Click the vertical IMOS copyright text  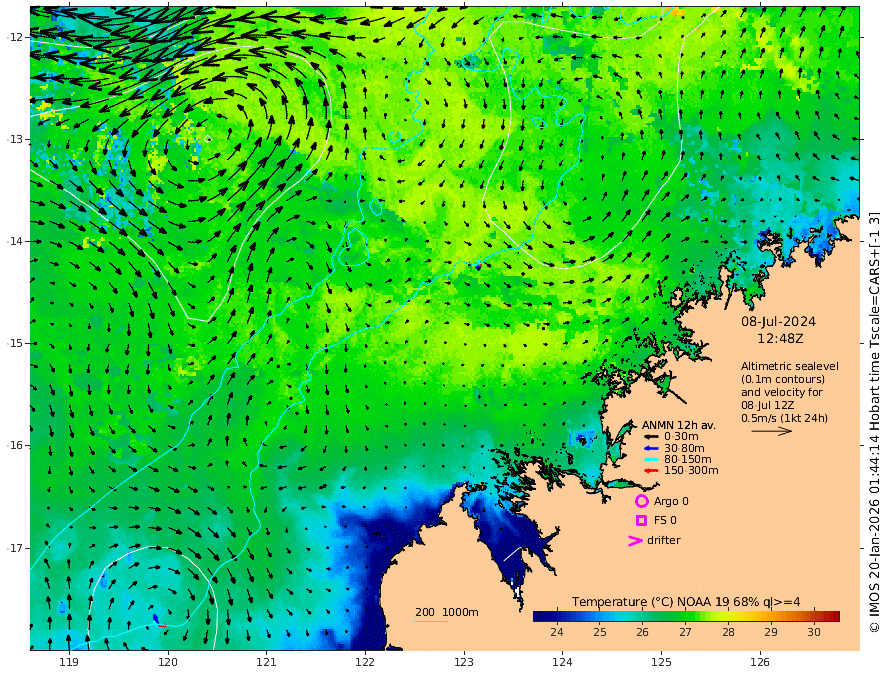[x=874, y=422]
